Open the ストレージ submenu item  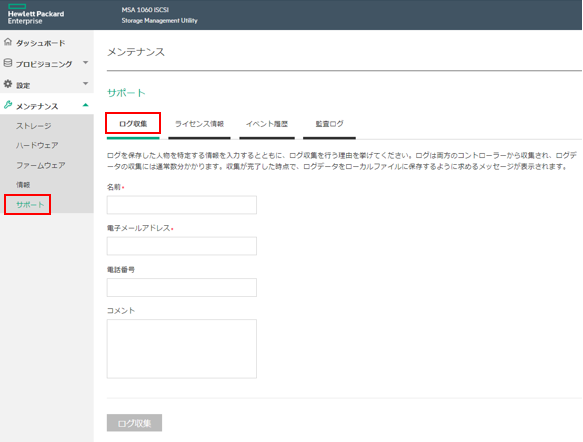point(33,126)
